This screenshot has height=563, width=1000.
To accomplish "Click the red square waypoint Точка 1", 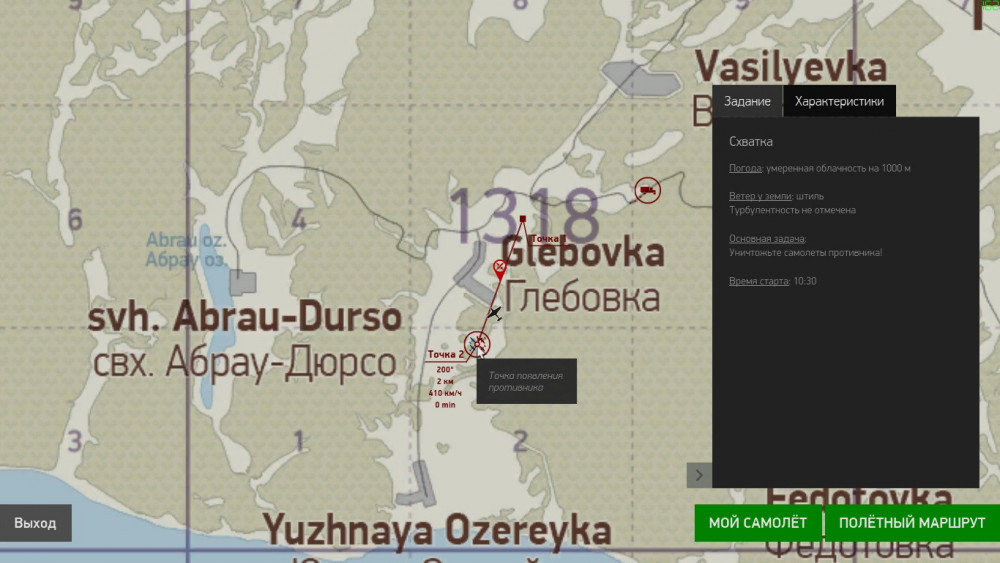I will tap(523, 219).
